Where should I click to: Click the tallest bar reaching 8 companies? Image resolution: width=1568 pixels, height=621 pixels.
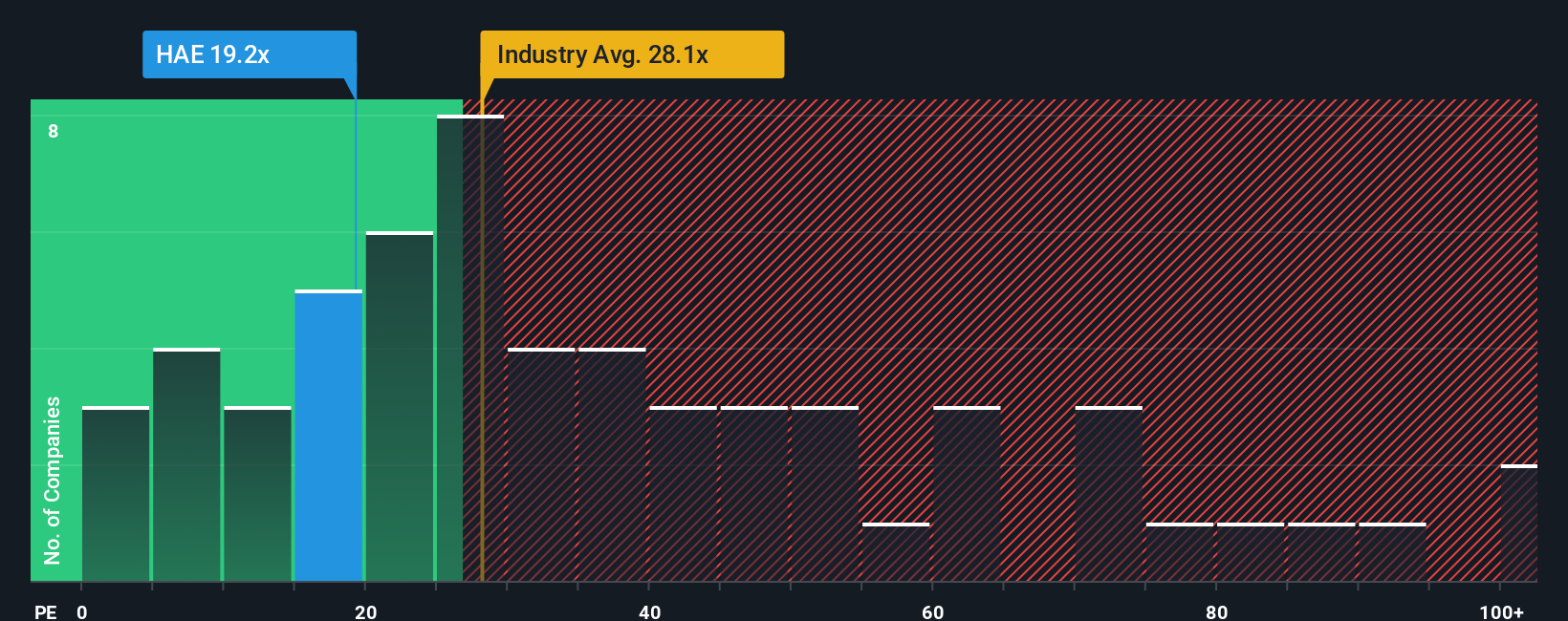click(470, 348)
